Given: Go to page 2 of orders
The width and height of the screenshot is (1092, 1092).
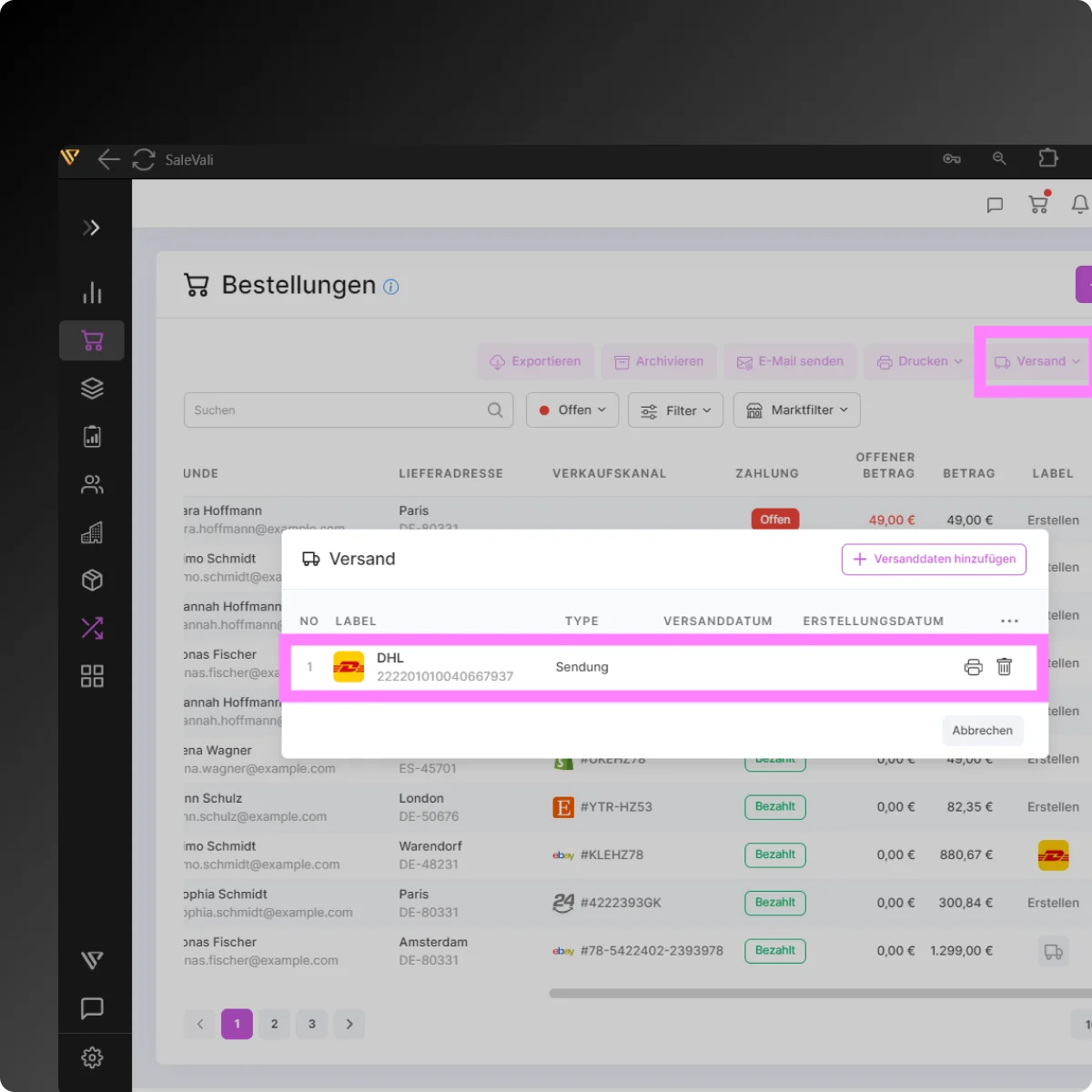Looking at the screenshot, I should pos(274,1024).
